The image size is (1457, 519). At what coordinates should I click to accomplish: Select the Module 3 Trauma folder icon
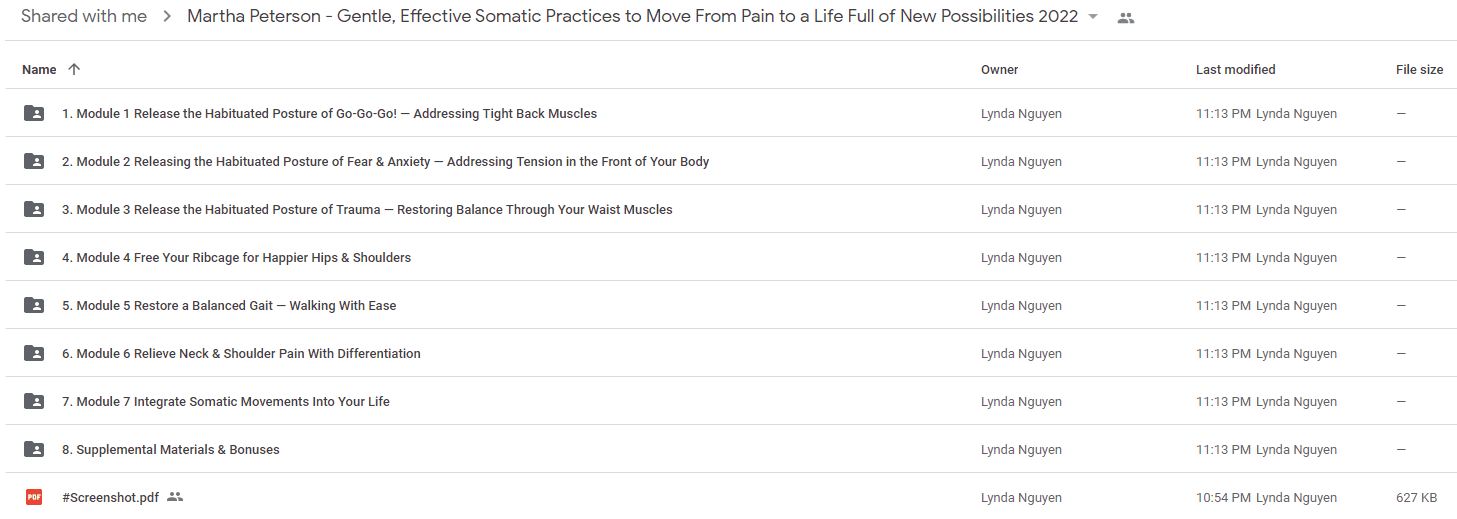34,209
